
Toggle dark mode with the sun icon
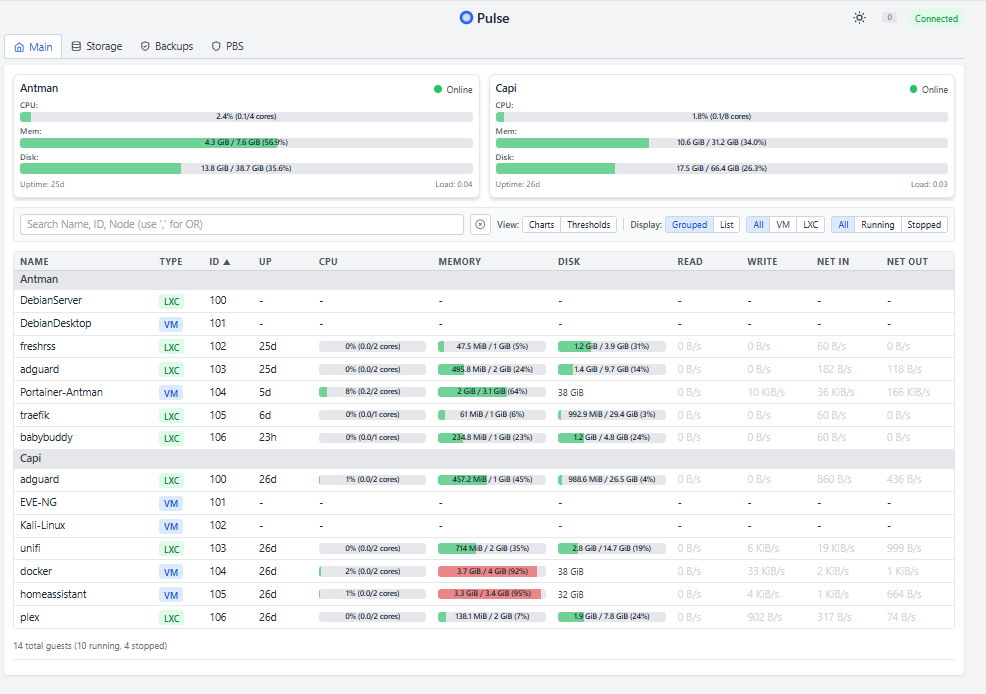tap(859, 17)
